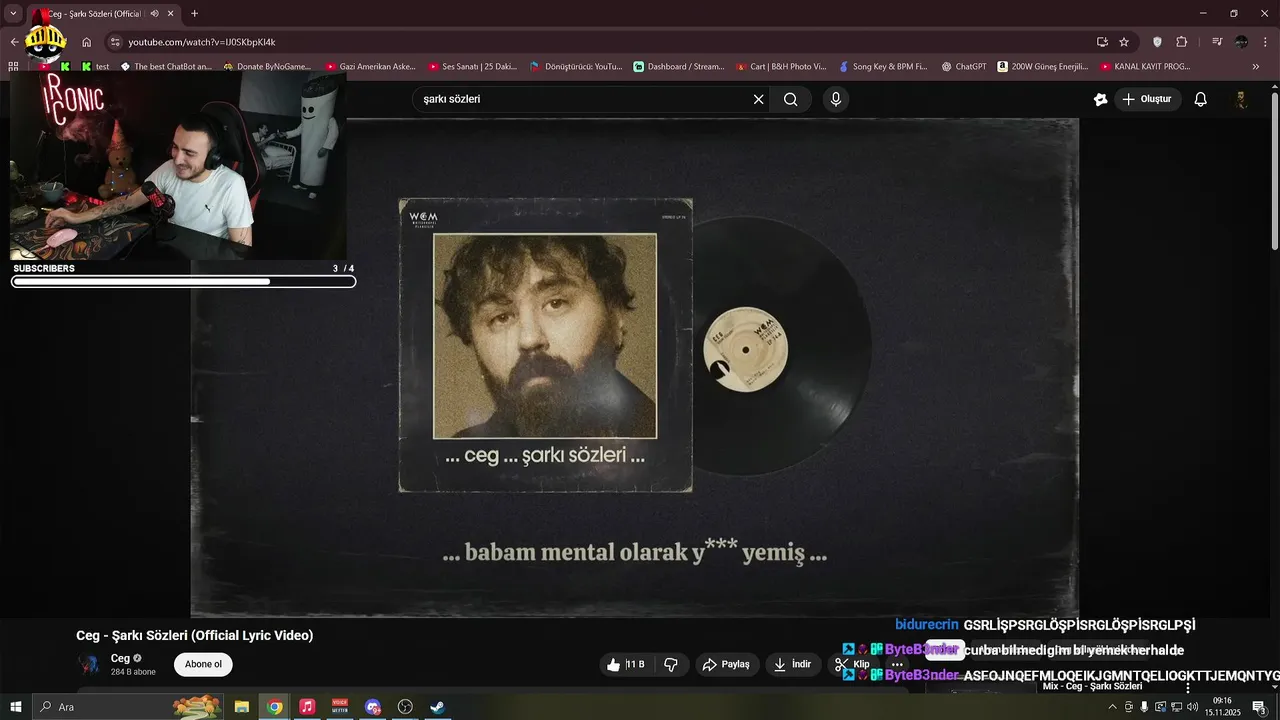
Task: Open Steam from the taskbar
Action: click(438, 707)
